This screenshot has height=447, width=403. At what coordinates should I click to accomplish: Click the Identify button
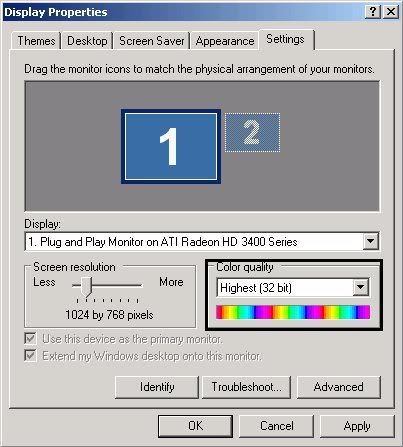[157, 387]
